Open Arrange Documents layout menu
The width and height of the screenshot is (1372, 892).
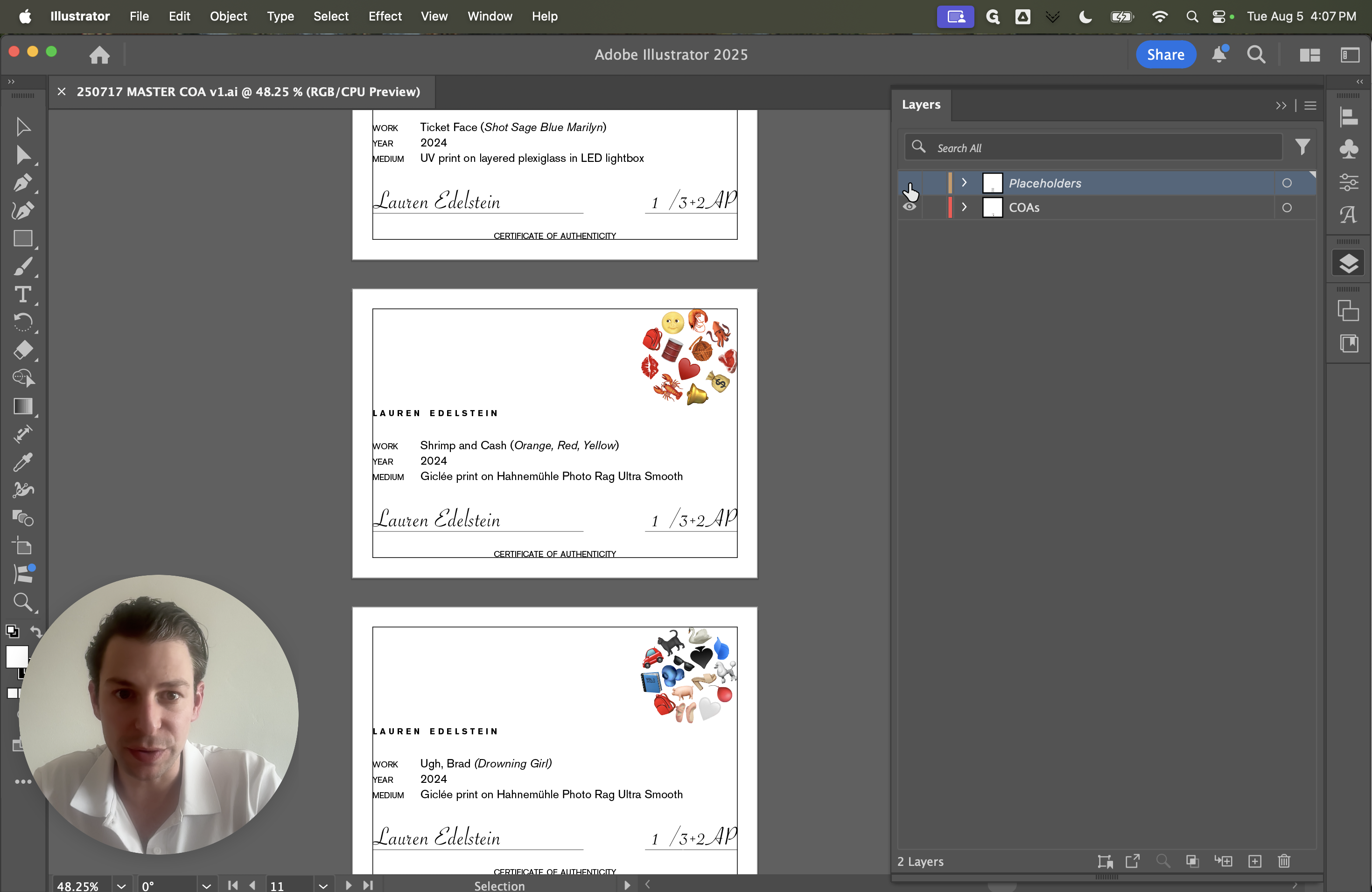tap(1310, 55)
